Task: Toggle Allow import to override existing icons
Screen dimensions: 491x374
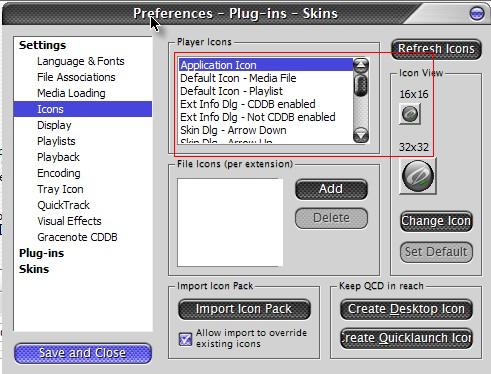Action: pos(185,339)
